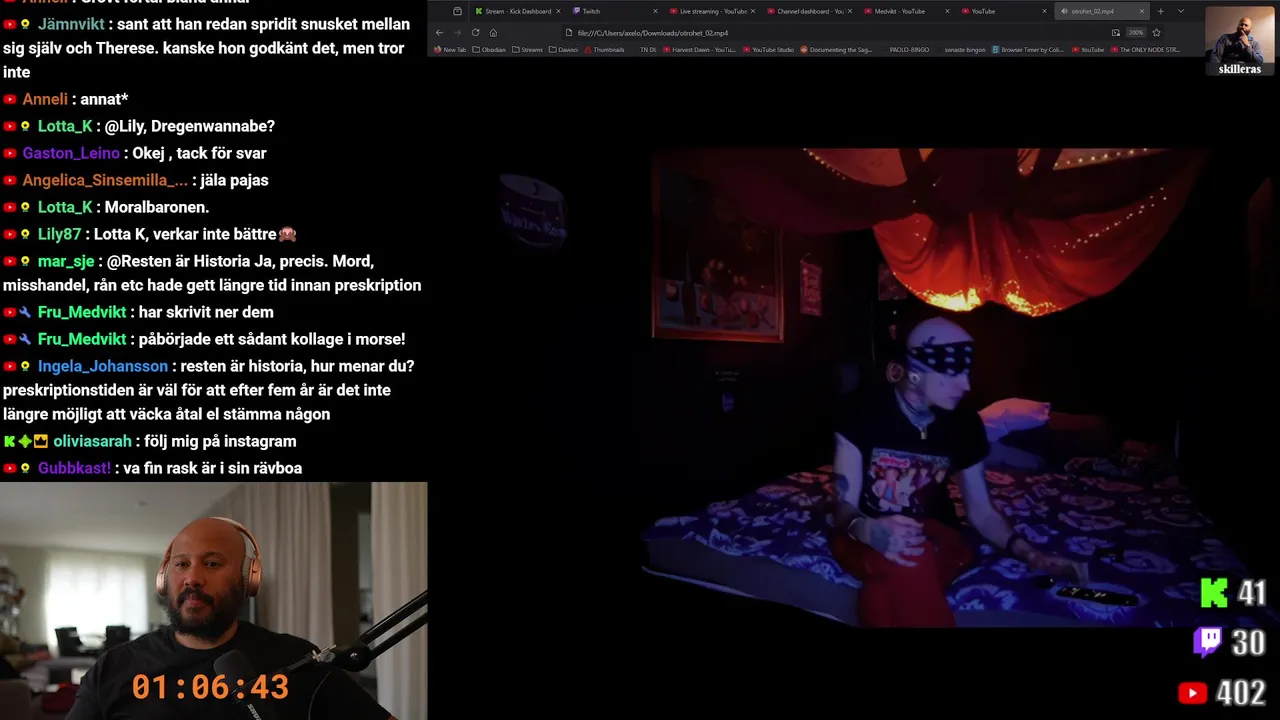Viewport: 1280px width, 720px height.
Task: Close the Stream - Kick Dashboard tab
Action: click(558, 11)
